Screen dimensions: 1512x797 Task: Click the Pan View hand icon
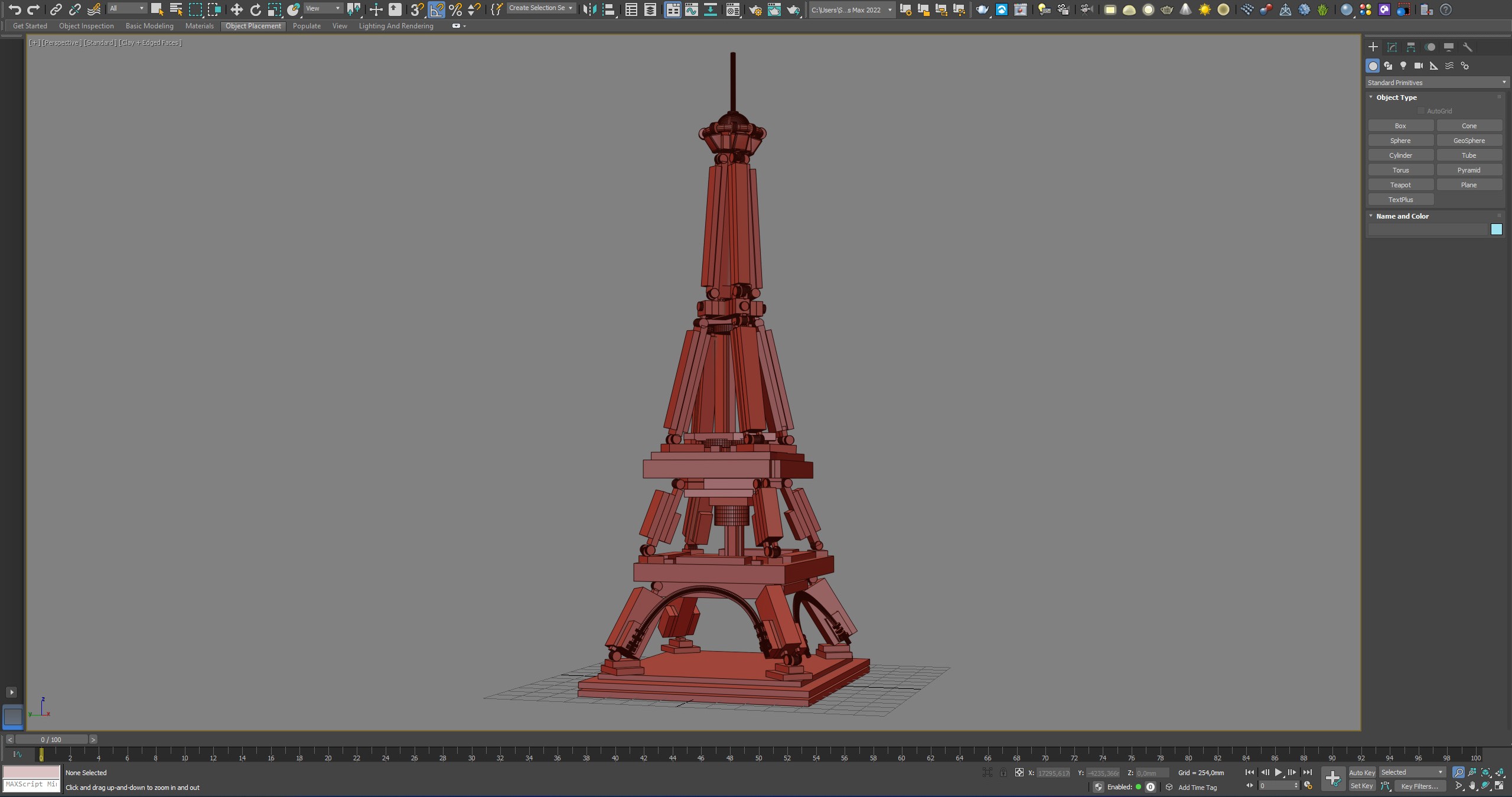(x=1472, y=786)
